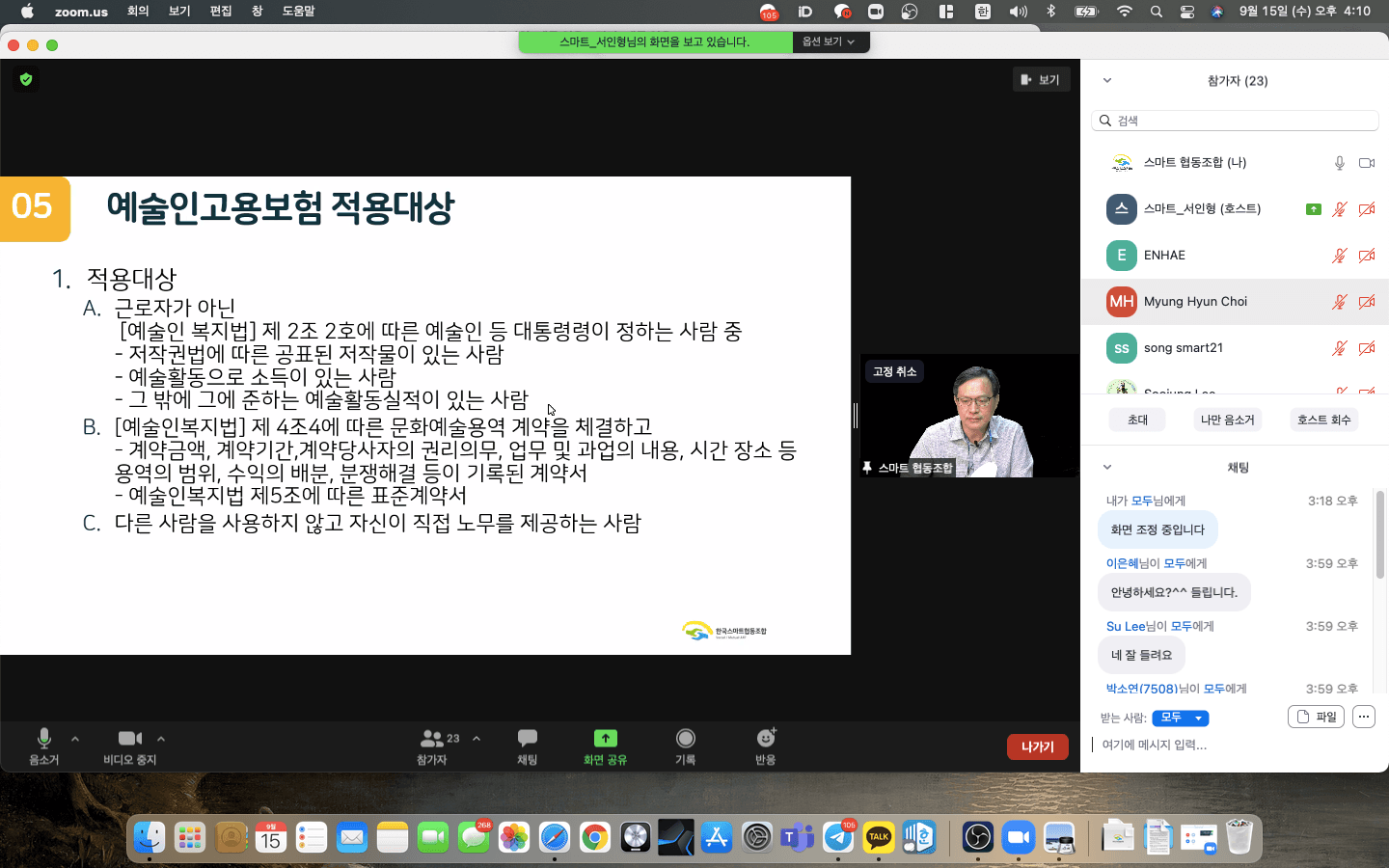The image size is (1389, 868).
Task: Click the Zoom camera icon in menu bar
Action: [x=876, y=12]
